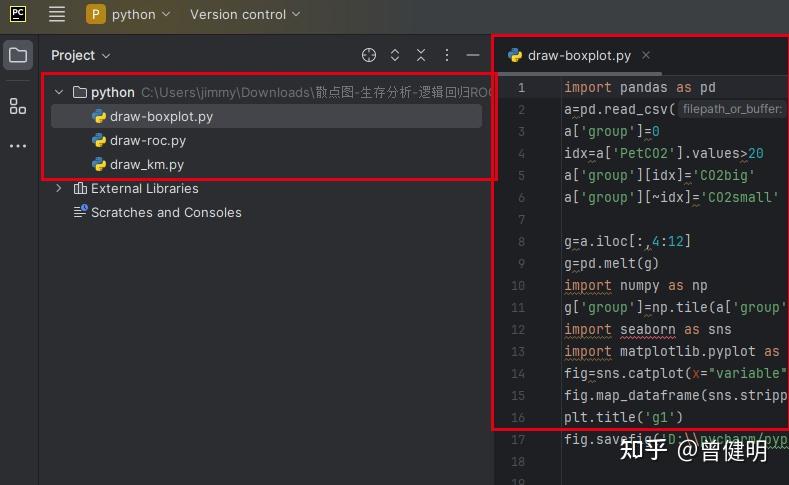The width and height of the screenshot is (789, 485).
Task: Open the Structure tool window icon
Action: (x=18, y=106)
